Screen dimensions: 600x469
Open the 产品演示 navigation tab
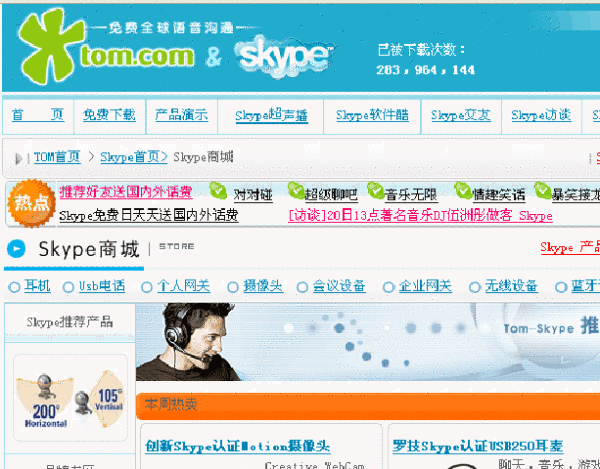[182, 115]
